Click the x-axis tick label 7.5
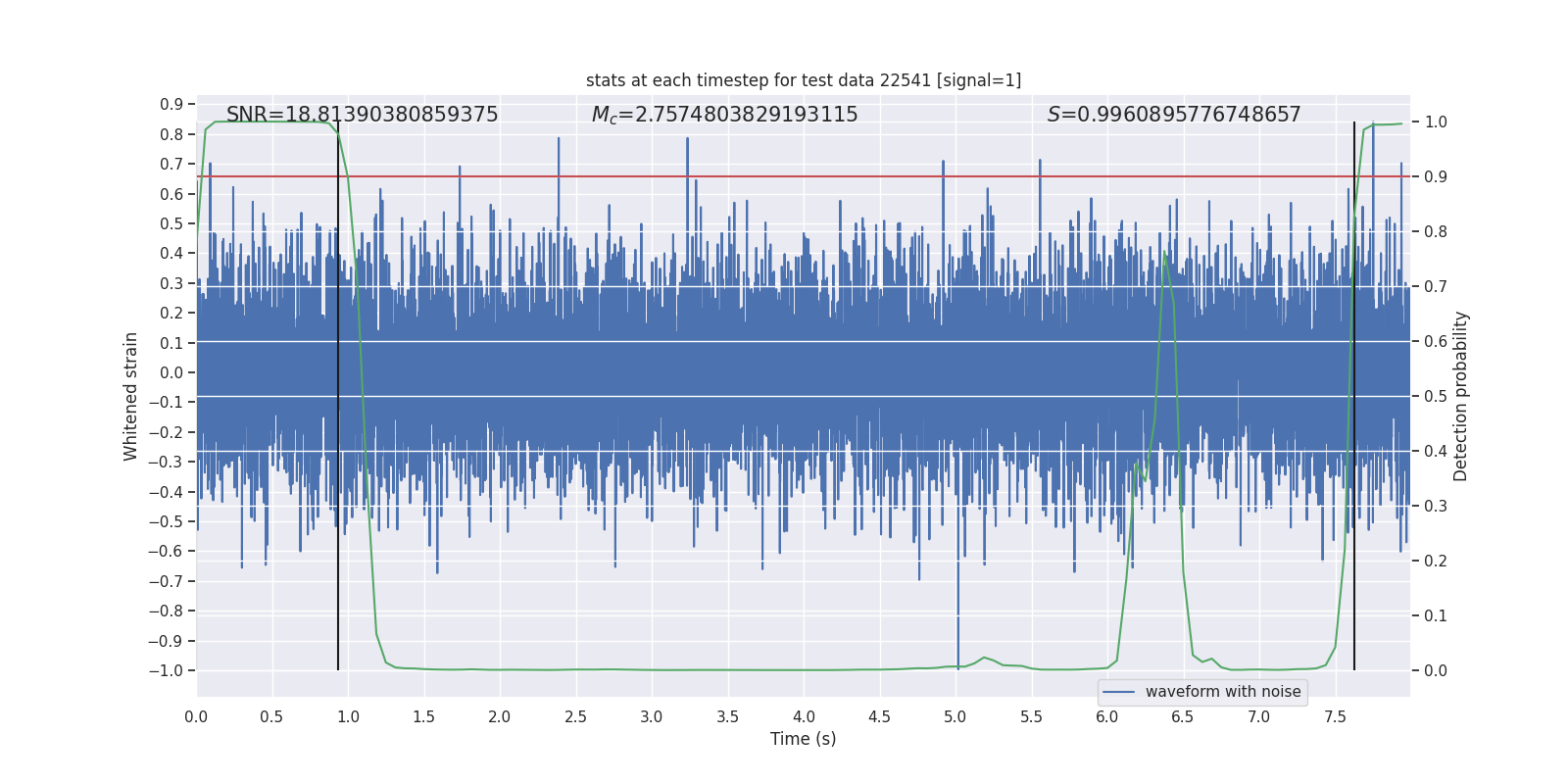The width and height of the screenshot is (1568, 784). pos(1335,716)
